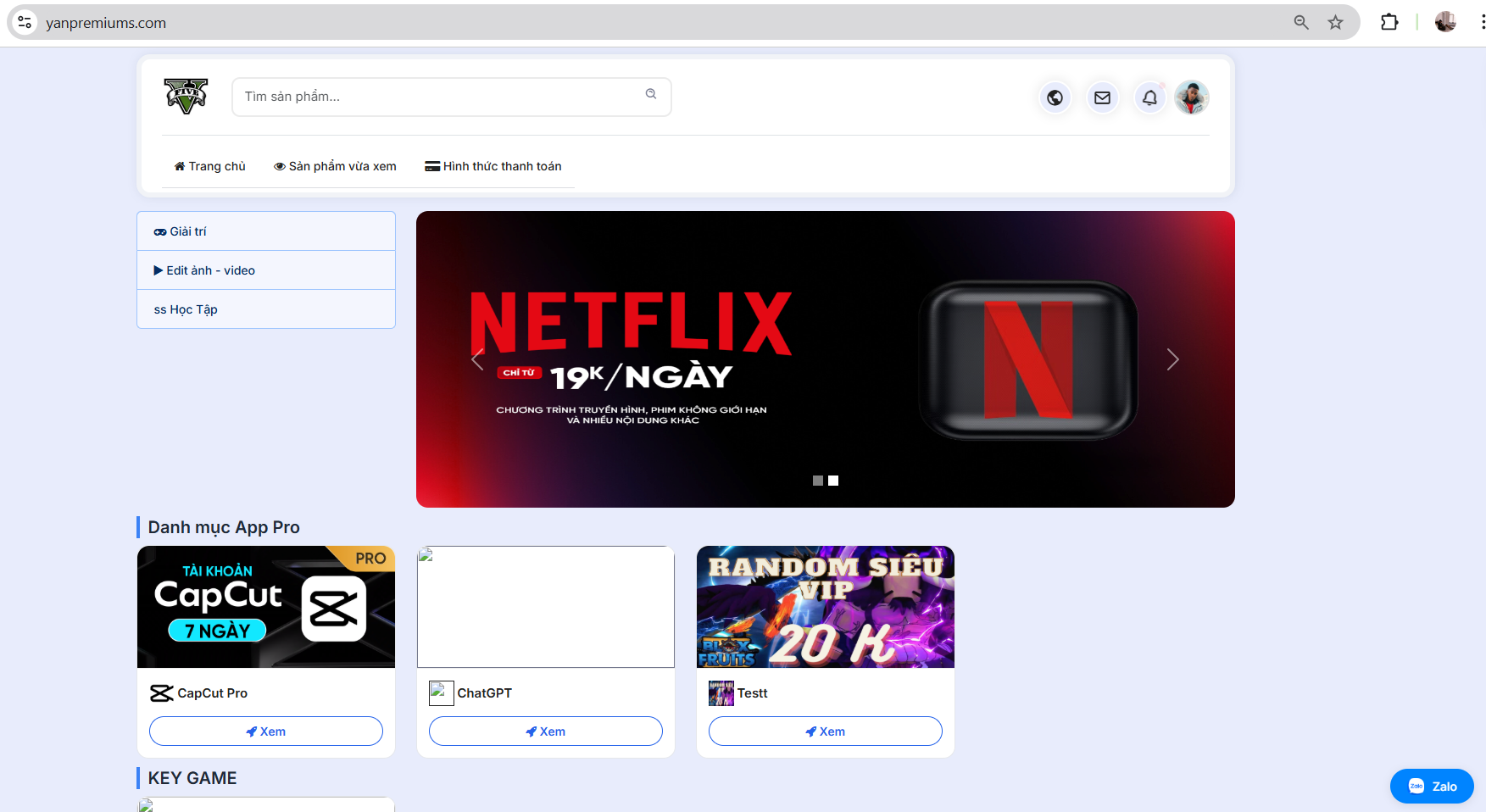Bookmark this page with the star icon
Viewport: 1486px width, 812px height.
pos(1336,22)
